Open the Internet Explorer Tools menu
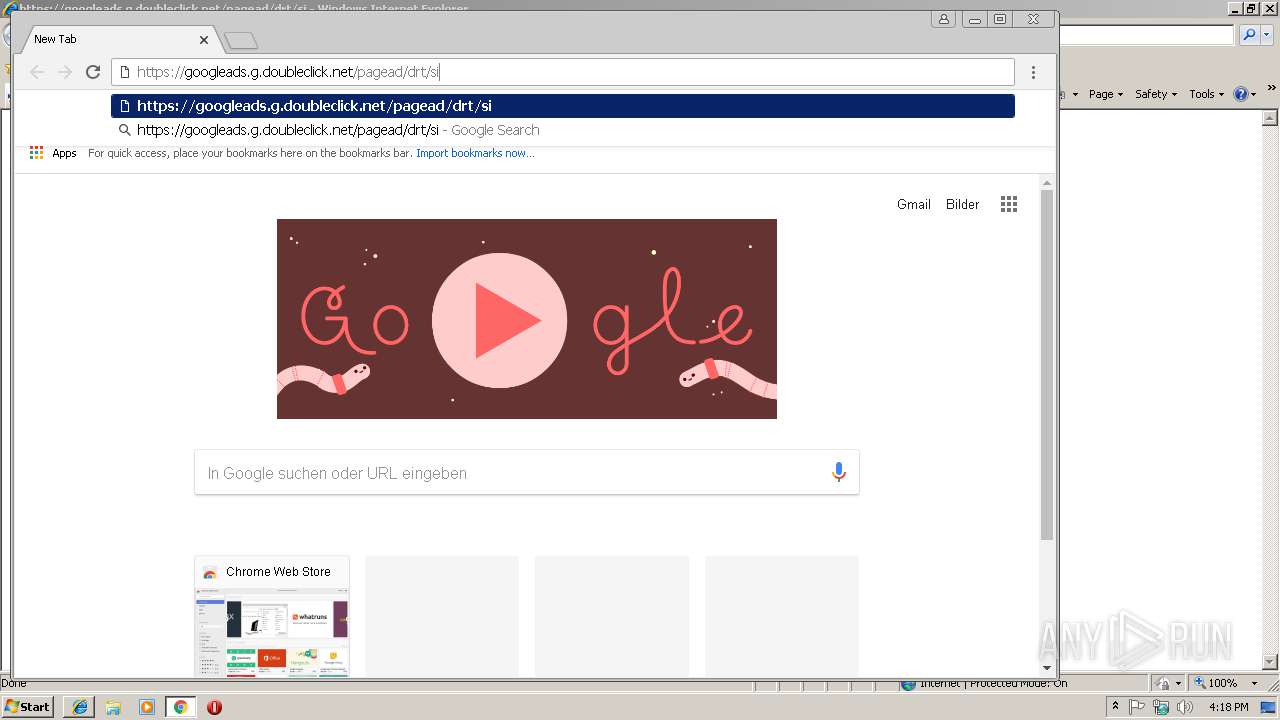This screenshot has height=720, width=1280. 1206,94
